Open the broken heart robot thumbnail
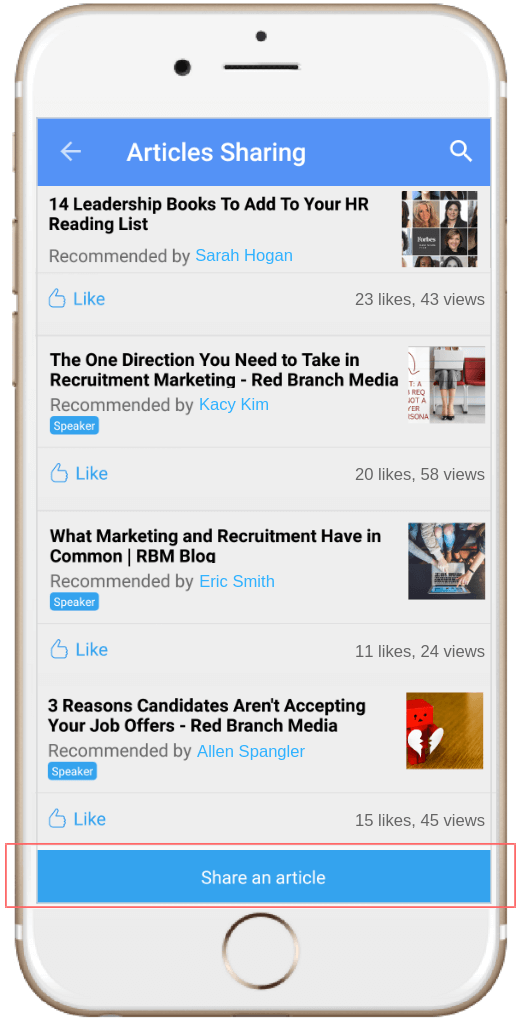This screenshot has width=522, height=1021. tap(445, 731)
